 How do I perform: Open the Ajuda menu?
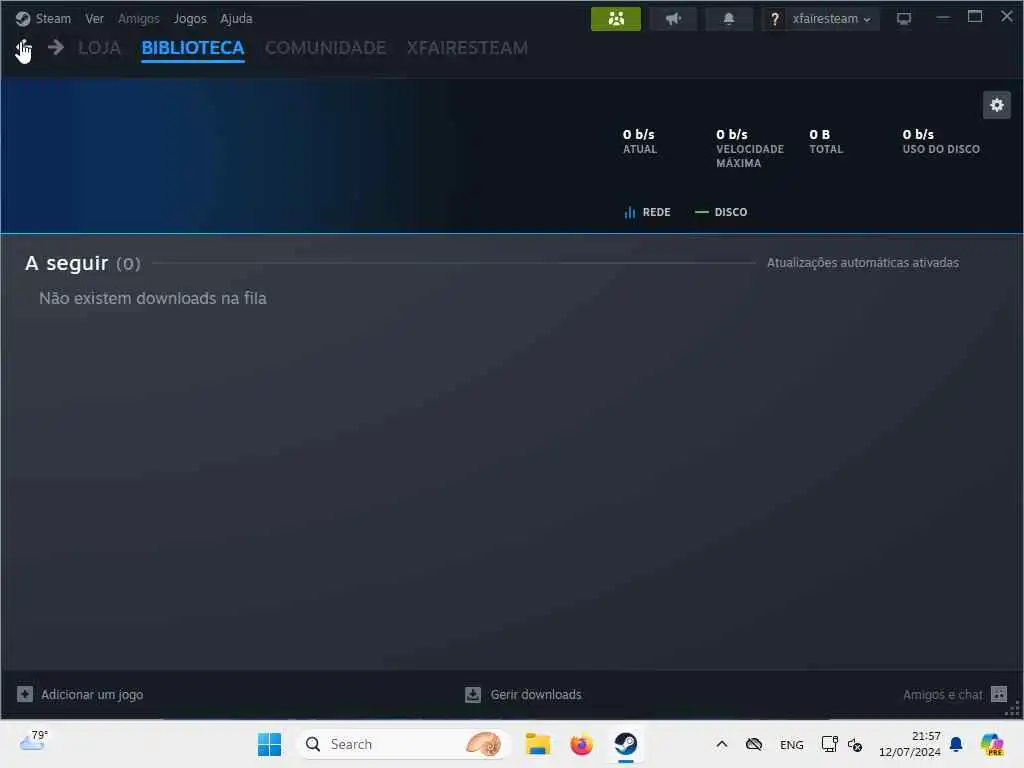click(236, 18)
